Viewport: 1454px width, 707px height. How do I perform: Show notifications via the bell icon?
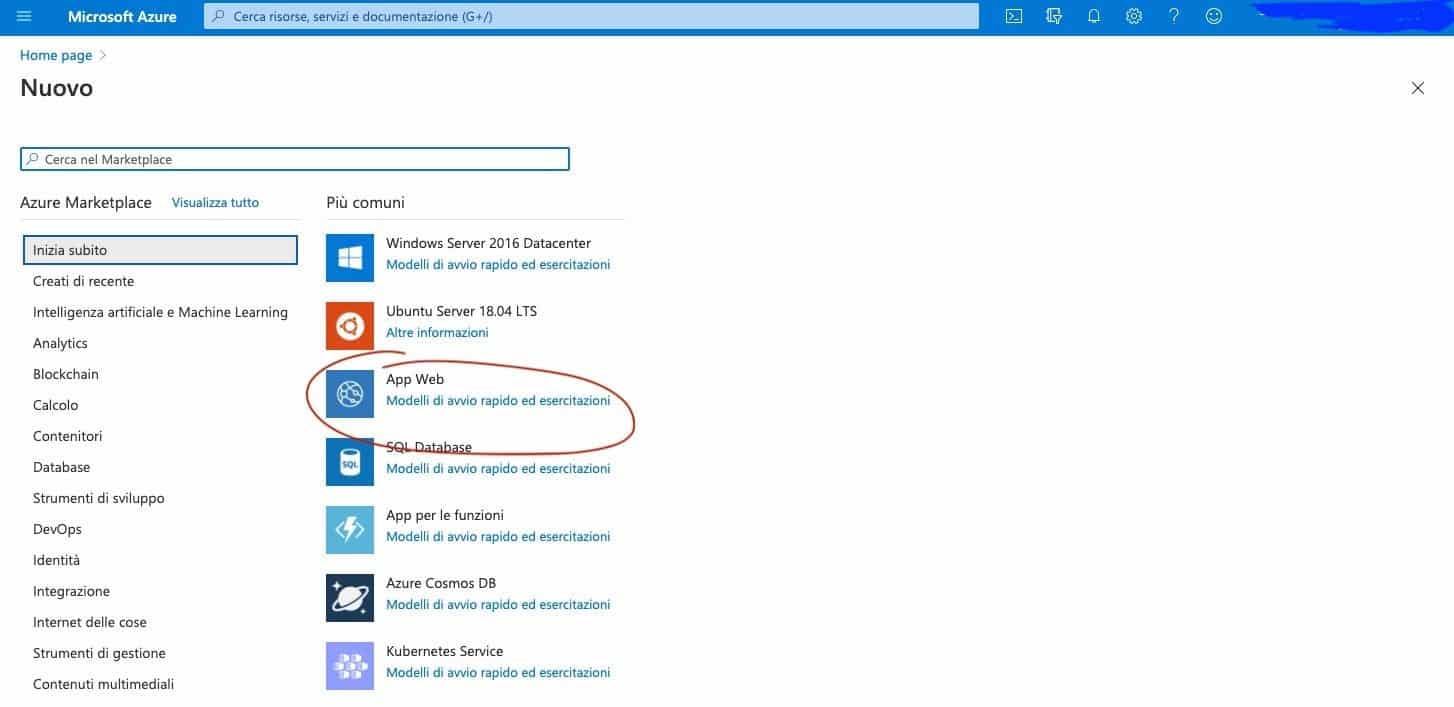pos(1094,16)
